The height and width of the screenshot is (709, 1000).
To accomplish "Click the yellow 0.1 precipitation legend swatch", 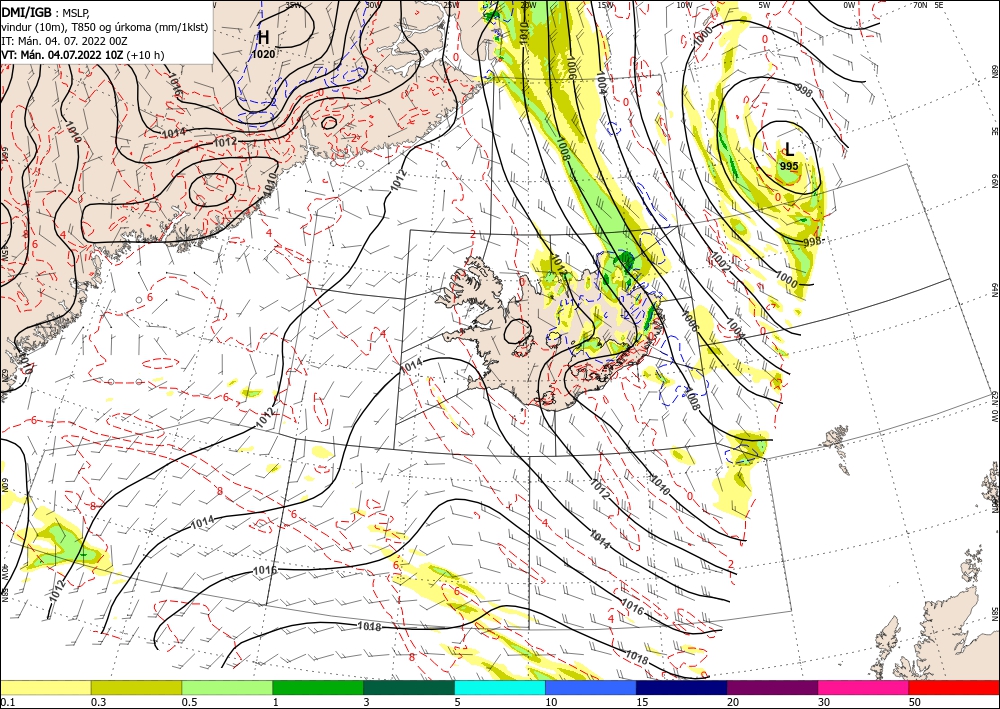I will [45, 687].
